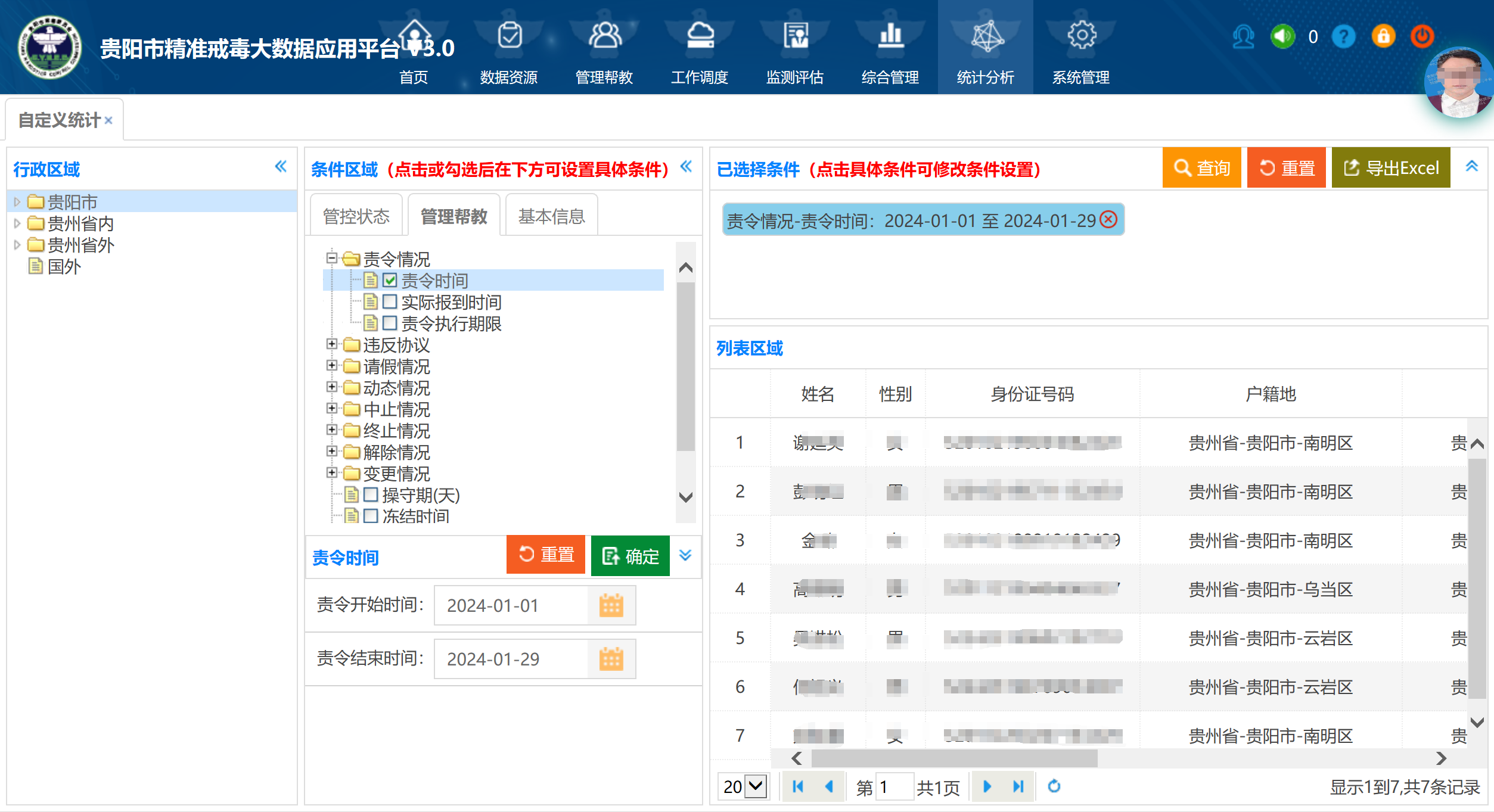Click 重置 in selected conditions header
The width and height of the screenshot is (1494, 812).
(x=1286, y=168)
